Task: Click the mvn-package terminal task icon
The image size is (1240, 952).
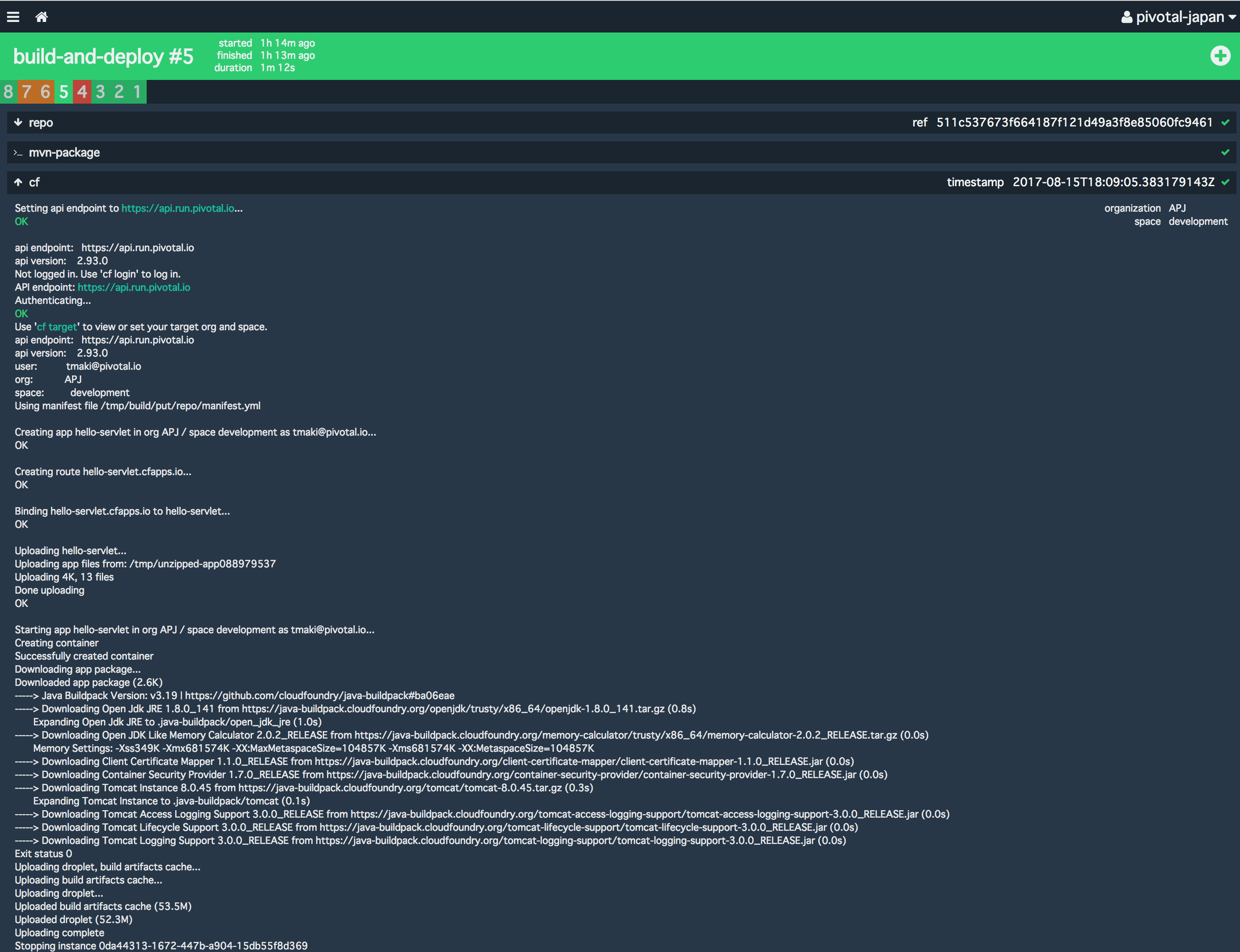Action: [x=18, y=153]
